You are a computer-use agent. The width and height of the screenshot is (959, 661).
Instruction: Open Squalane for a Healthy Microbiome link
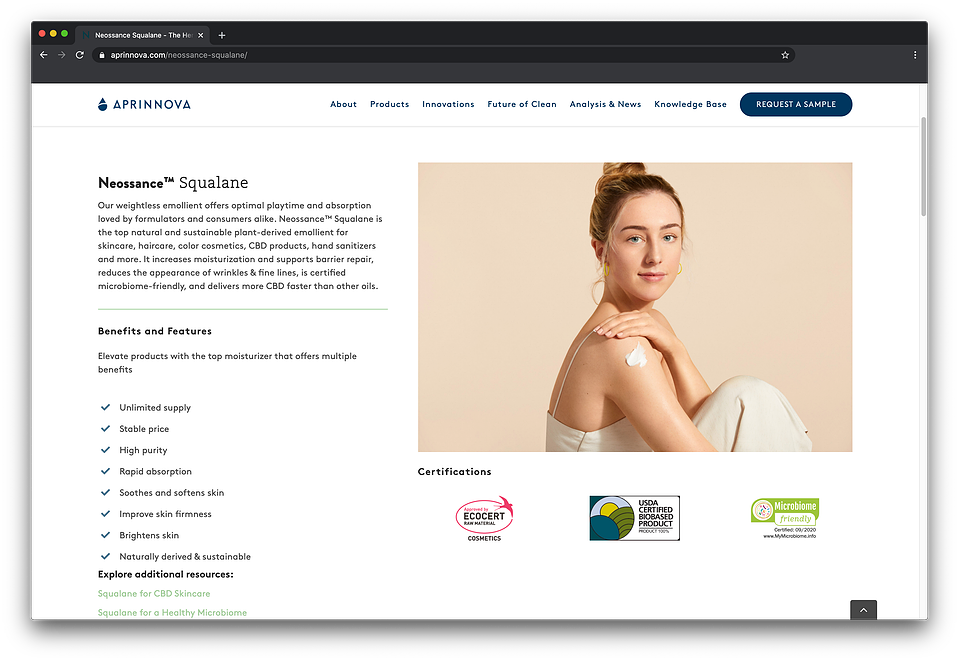tap(172, 613)
